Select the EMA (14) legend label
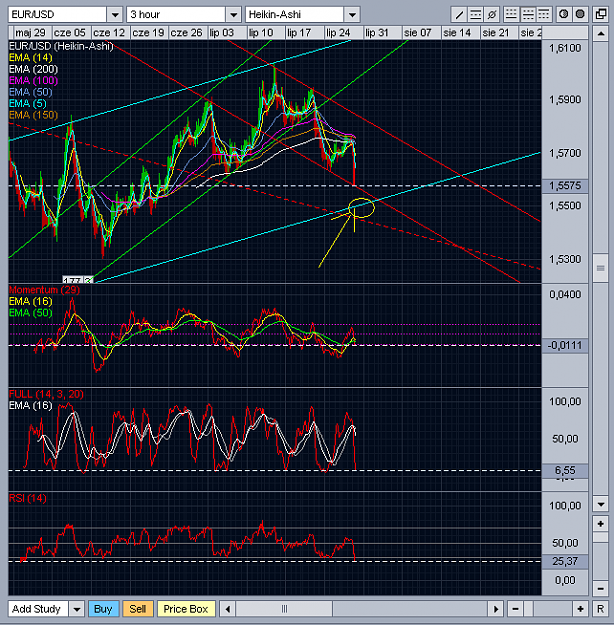The height and width of the screenshot is (625, 614). point(30,58)
